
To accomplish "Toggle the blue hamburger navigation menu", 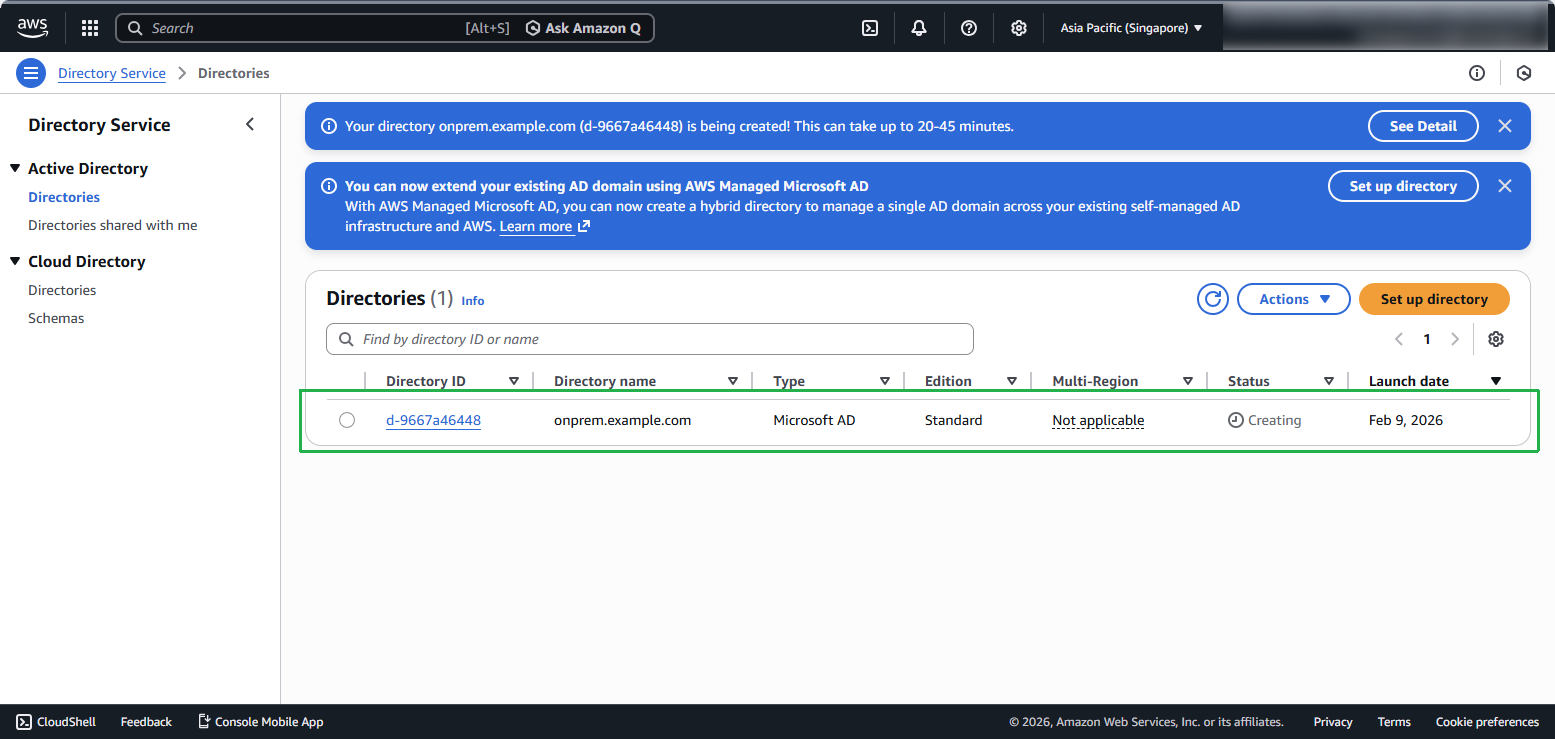I will [x=31, y=73].
